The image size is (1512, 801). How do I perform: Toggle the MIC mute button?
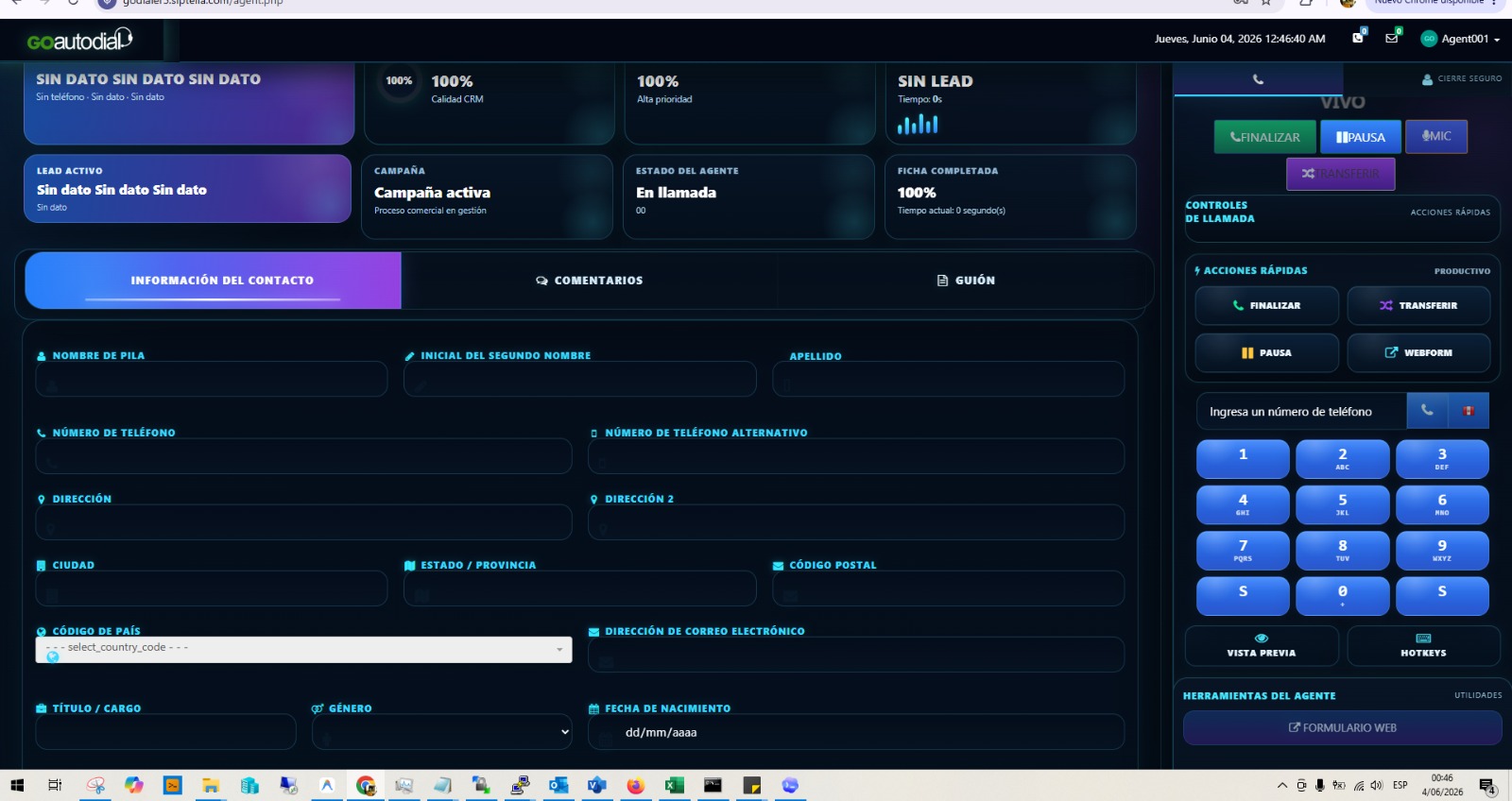point(1436,136)
